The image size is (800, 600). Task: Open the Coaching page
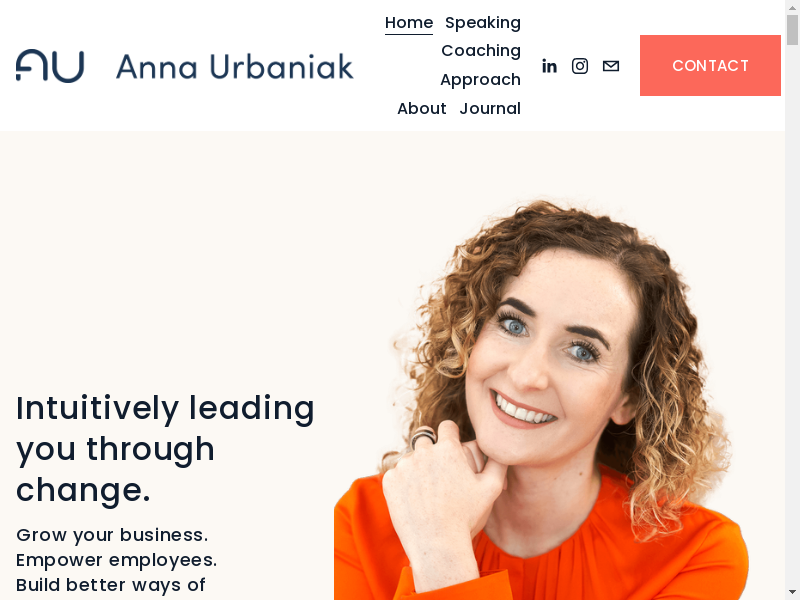pos(481,51)
